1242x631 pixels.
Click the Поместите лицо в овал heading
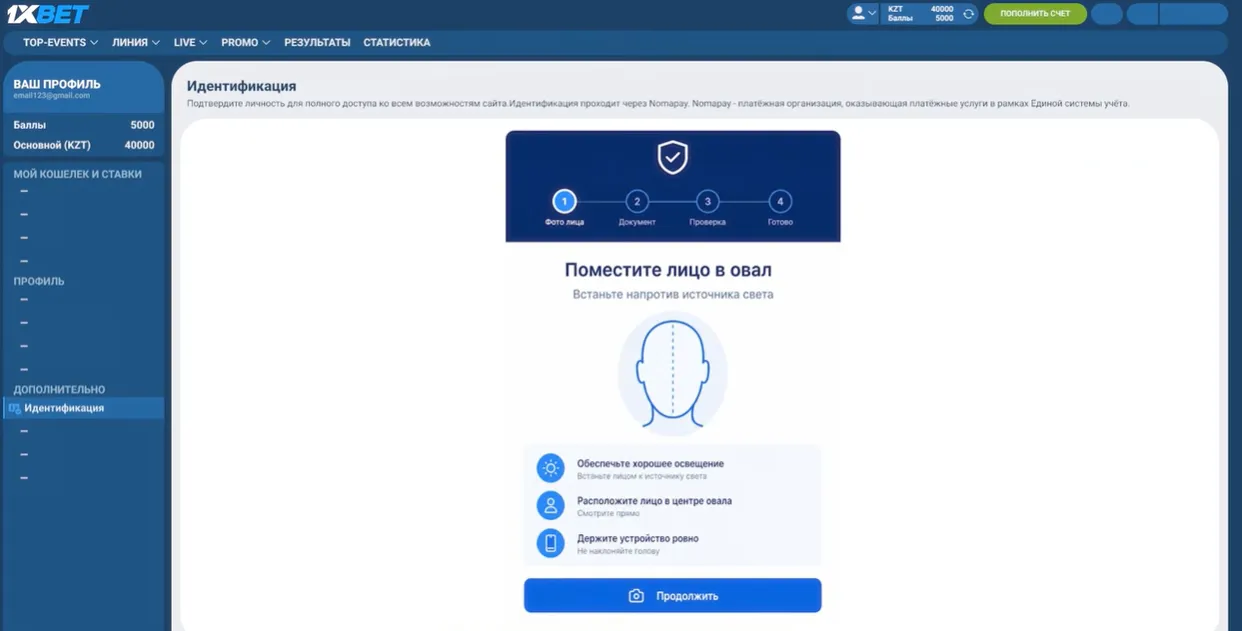(x=668, y=270)
